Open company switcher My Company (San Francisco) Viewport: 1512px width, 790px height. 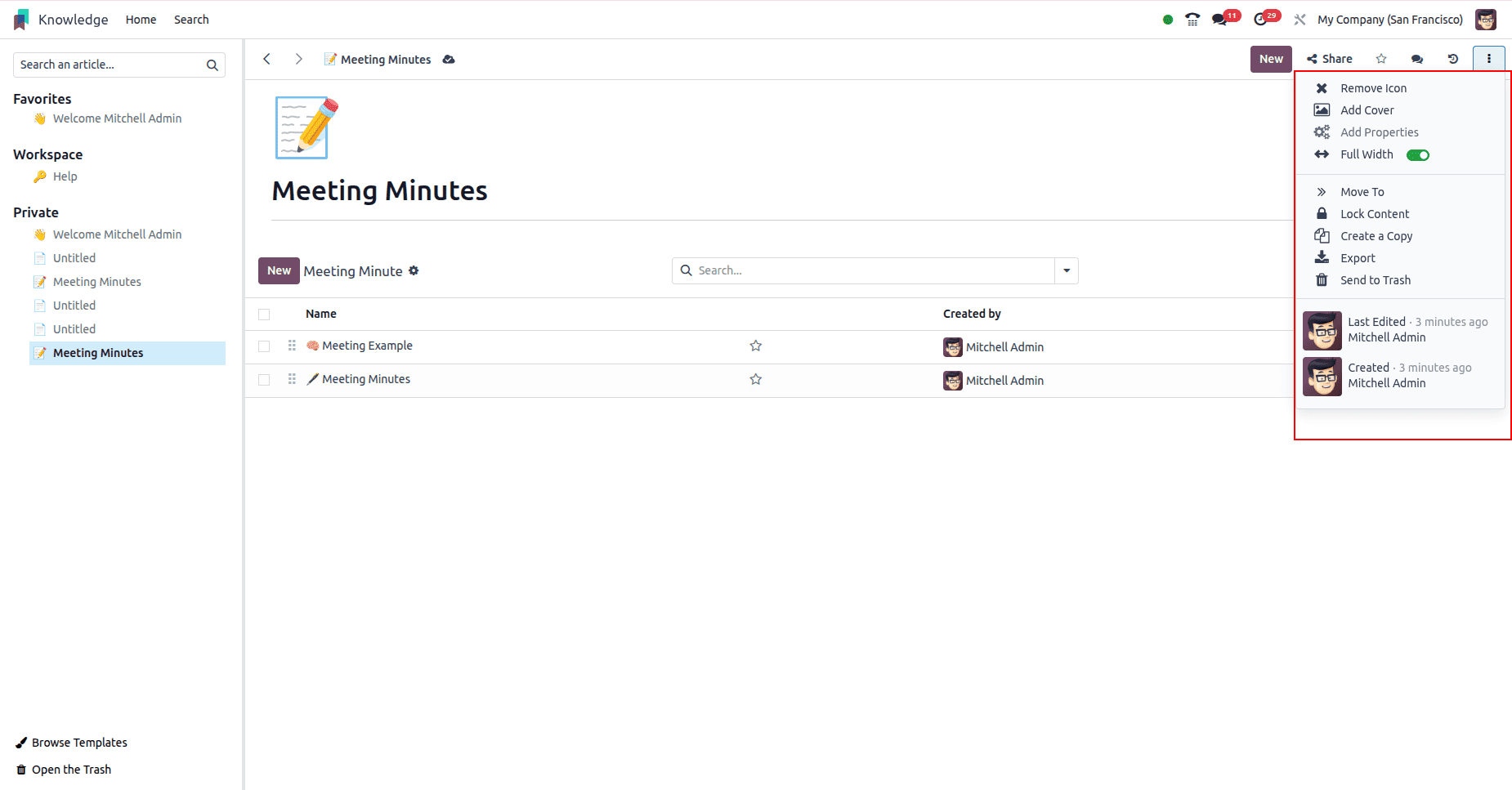click(x=1390, y=20)
